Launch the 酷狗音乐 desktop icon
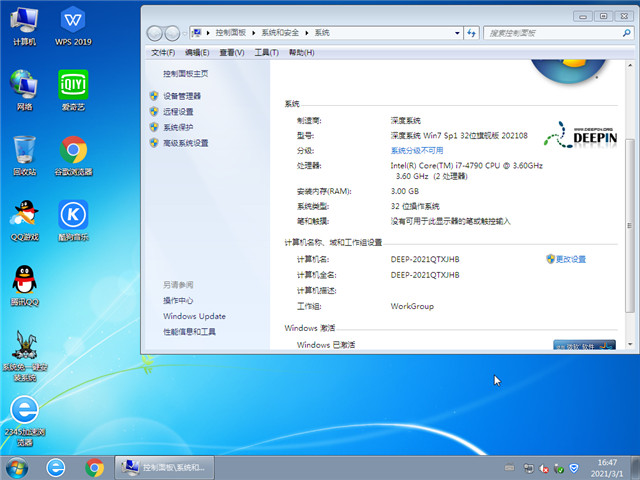The image size is (640, 480). [x=73, y=220]
